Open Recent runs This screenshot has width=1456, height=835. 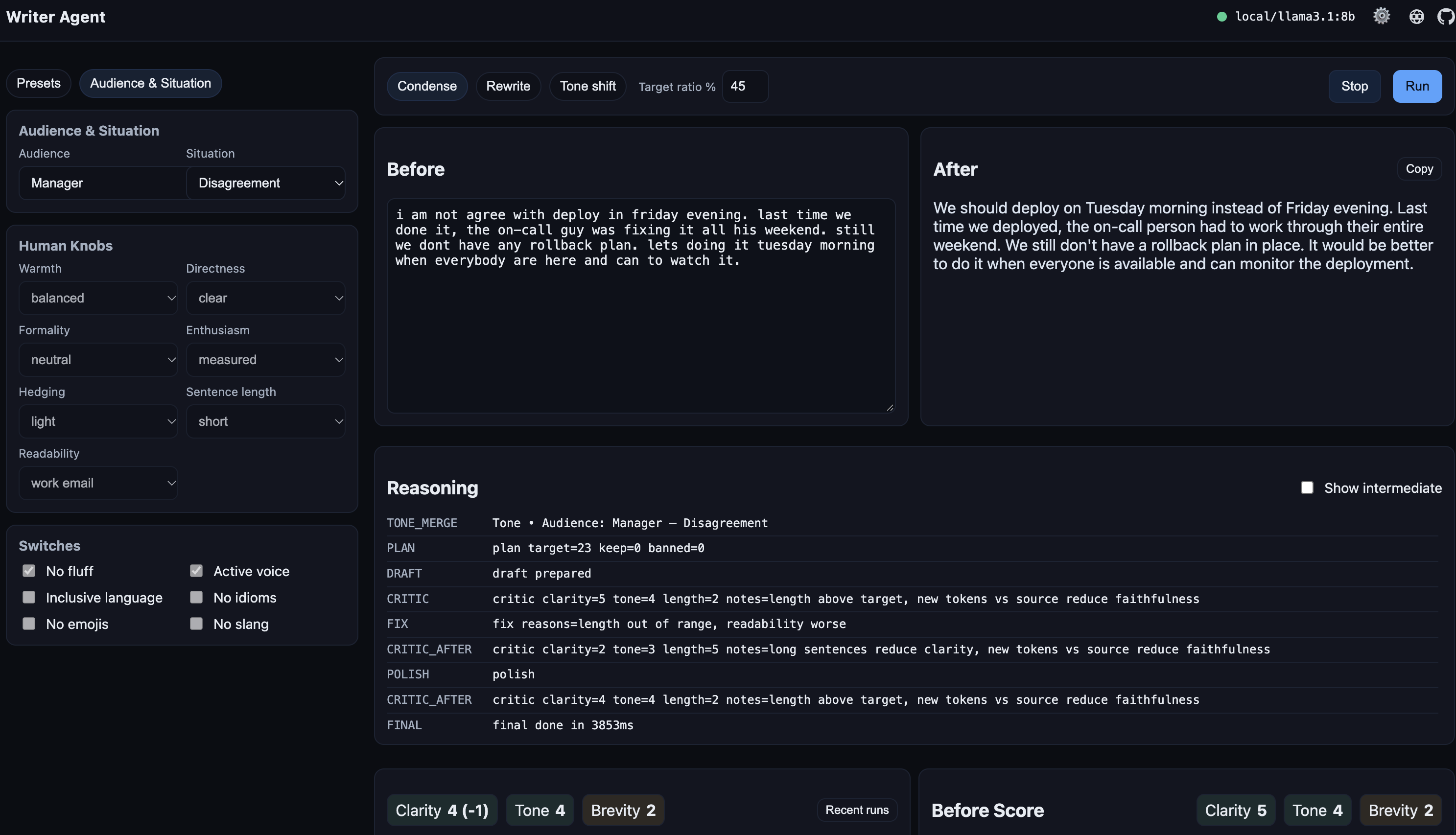click(857, 810)
